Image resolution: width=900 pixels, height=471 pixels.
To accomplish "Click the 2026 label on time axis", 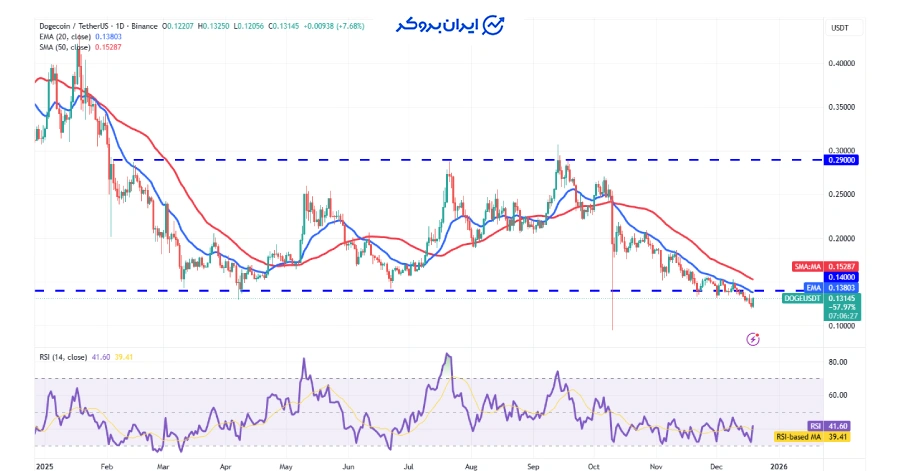I will pos(779,466).
